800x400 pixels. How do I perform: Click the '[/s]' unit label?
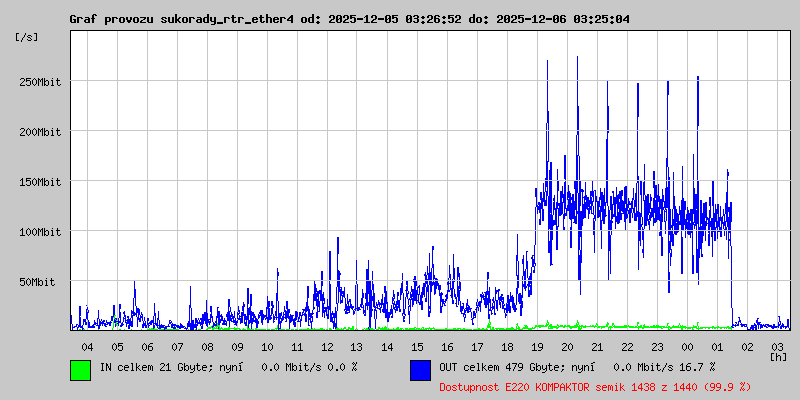point(27,37)
